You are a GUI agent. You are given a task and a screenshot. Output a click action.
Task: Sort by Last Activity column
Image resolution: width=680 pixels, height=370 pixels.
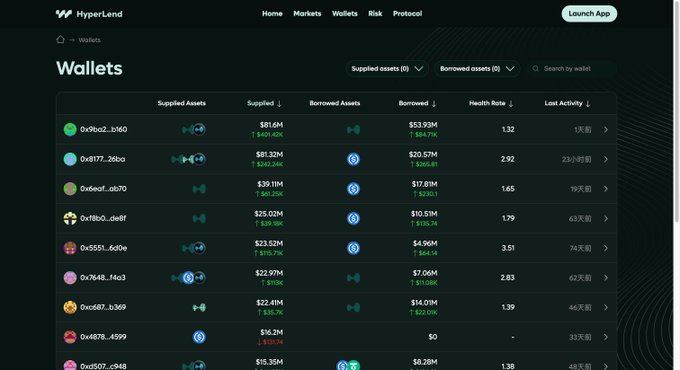(x=567, y=103)
